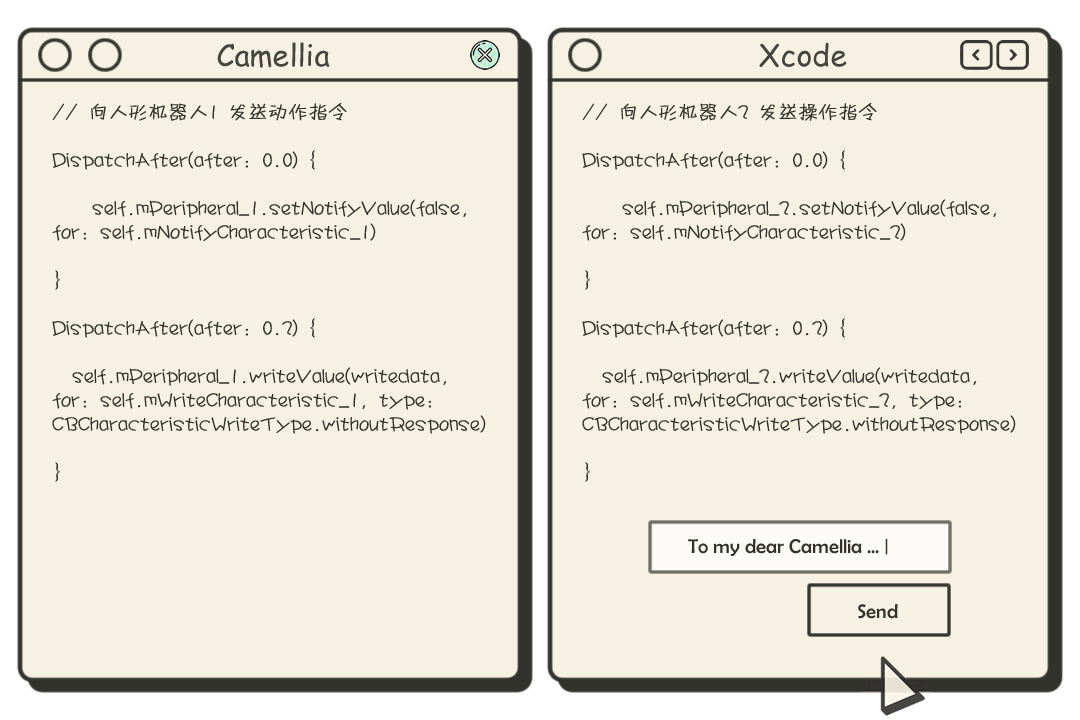Click DispatchAfter(after: 0.2) line in Camellia window

point(184,328)
